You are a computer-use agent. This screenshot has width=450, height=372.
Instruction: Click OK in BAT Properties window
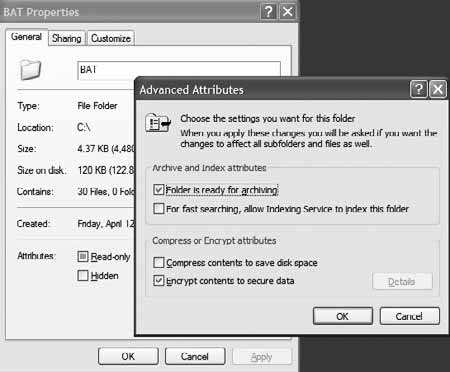128,356
